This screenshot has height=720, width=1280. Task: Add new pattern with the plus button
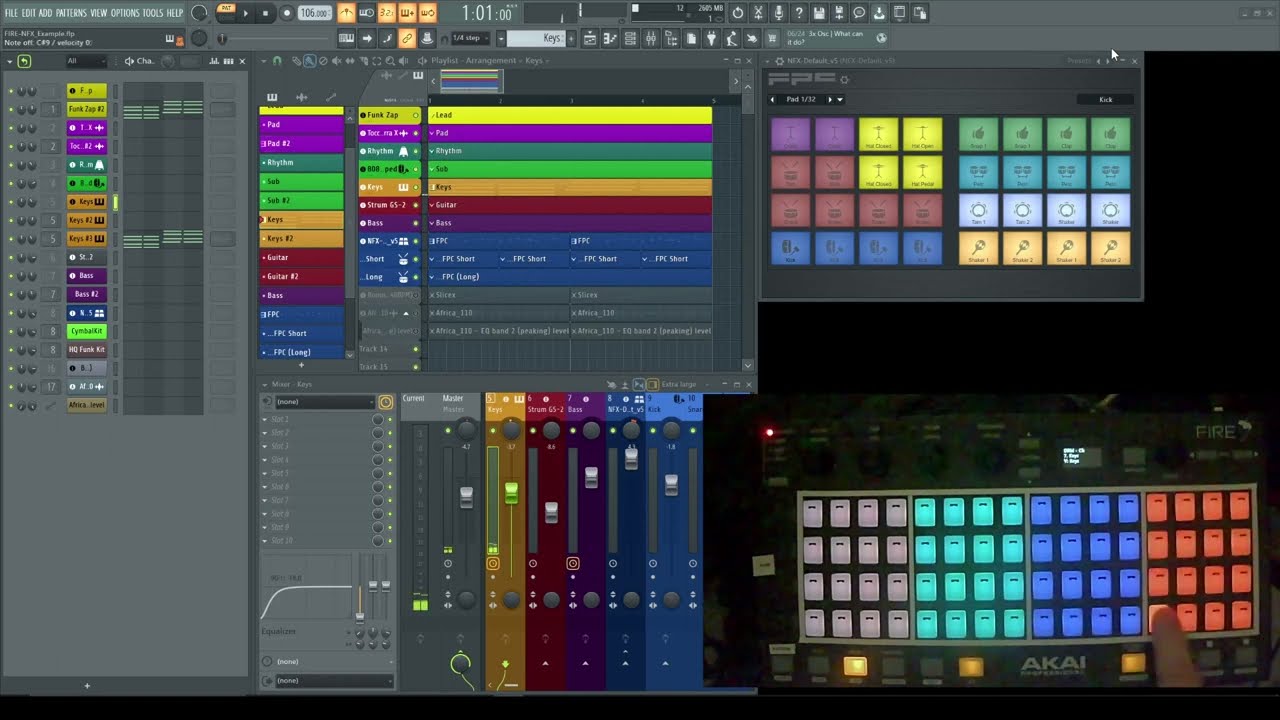570,38
